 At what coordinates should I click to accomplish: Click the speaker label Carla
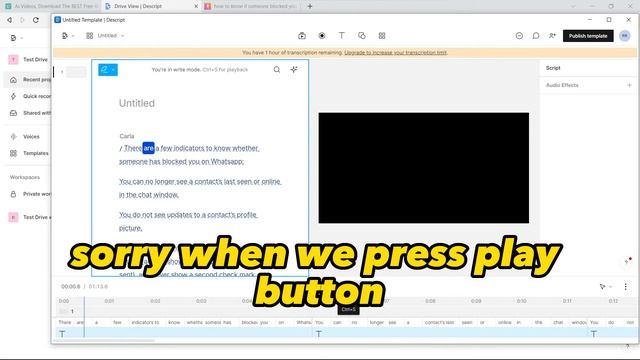point(127,136)
